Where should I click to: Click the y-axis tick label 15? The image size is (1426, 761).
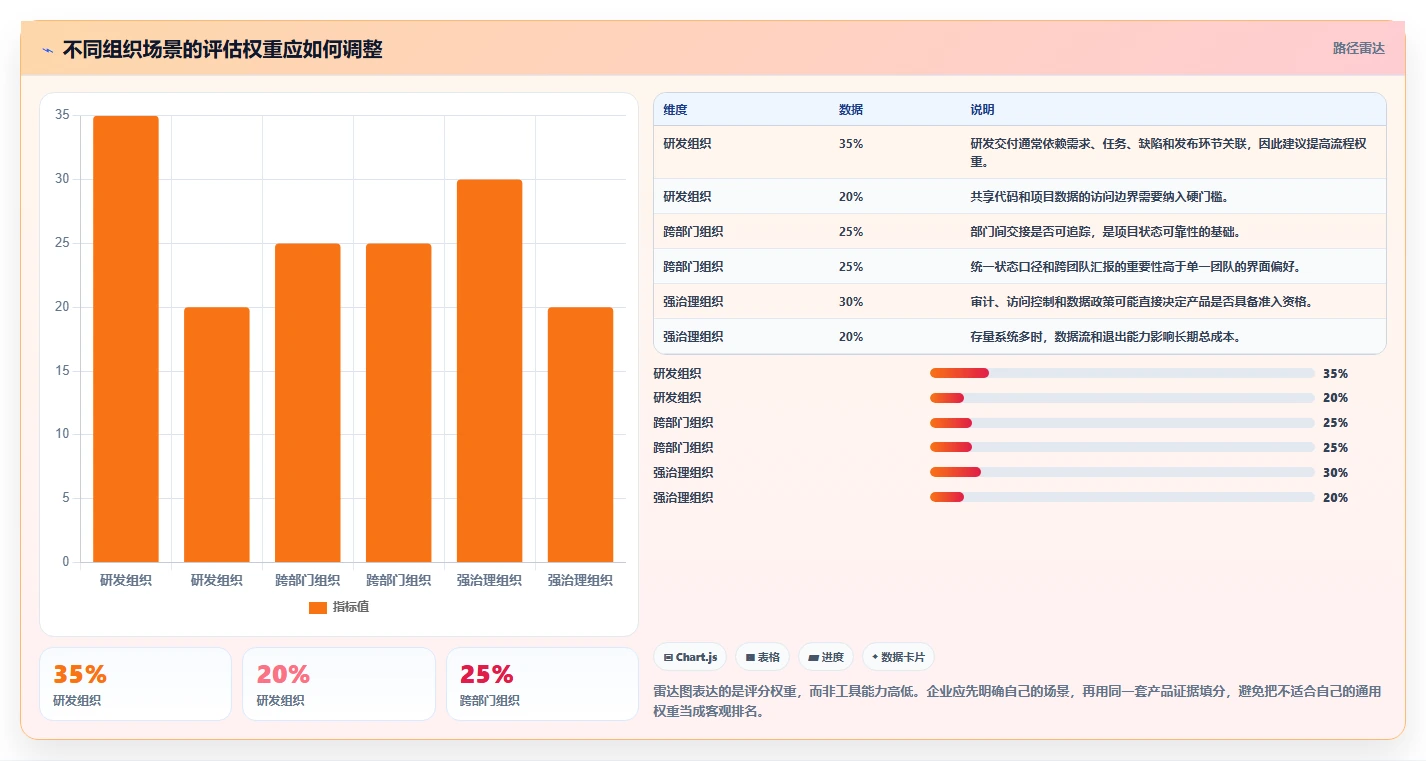pyautogui.click(x=62, y=371)
